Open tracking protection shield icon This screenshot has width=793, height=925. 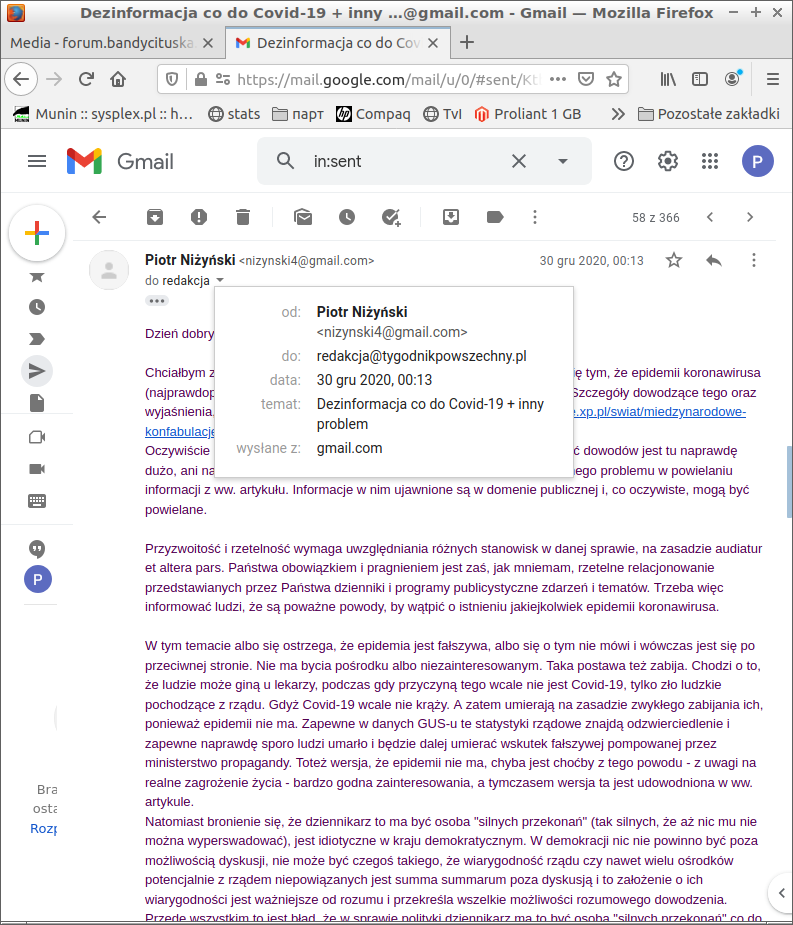click(172, 79)
